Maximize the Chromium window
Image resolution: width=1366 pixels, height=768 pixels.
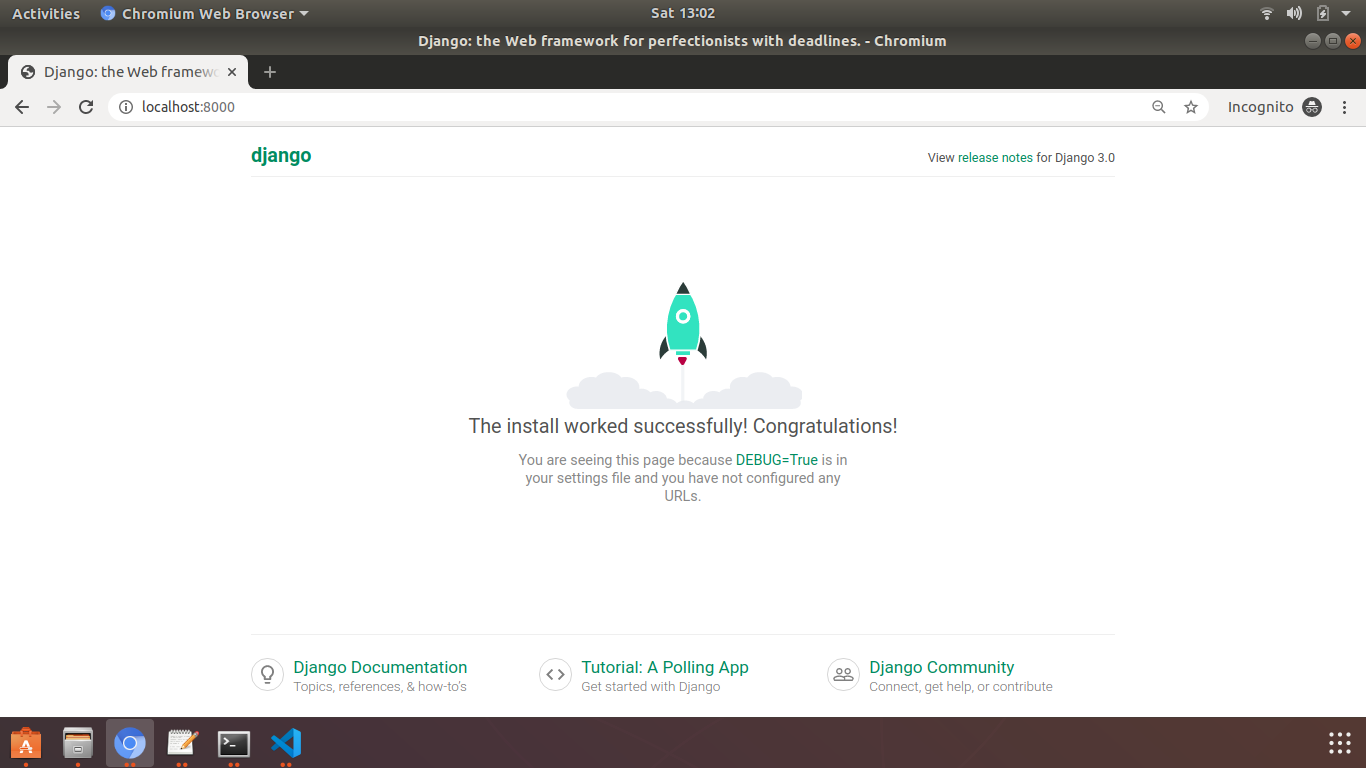coord(1333,41)
